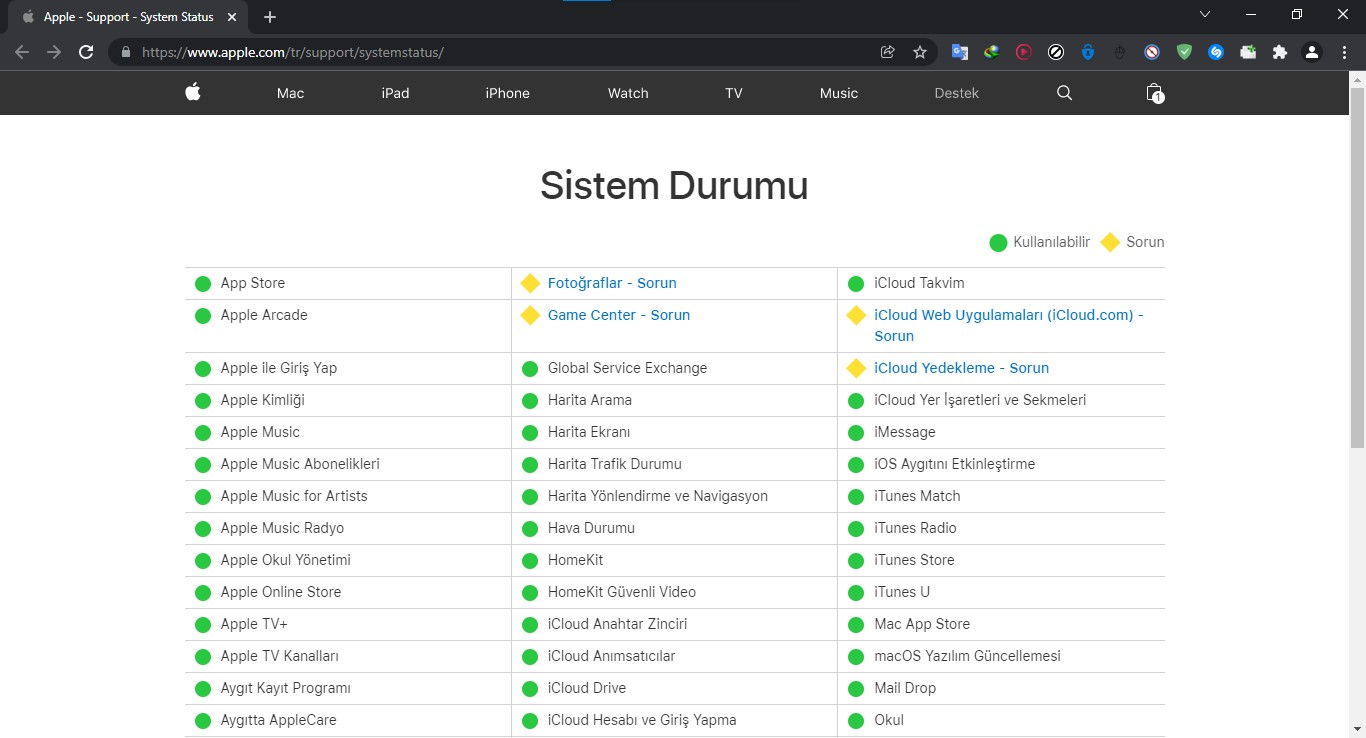Open the iPad menu item

click(395, 93)
